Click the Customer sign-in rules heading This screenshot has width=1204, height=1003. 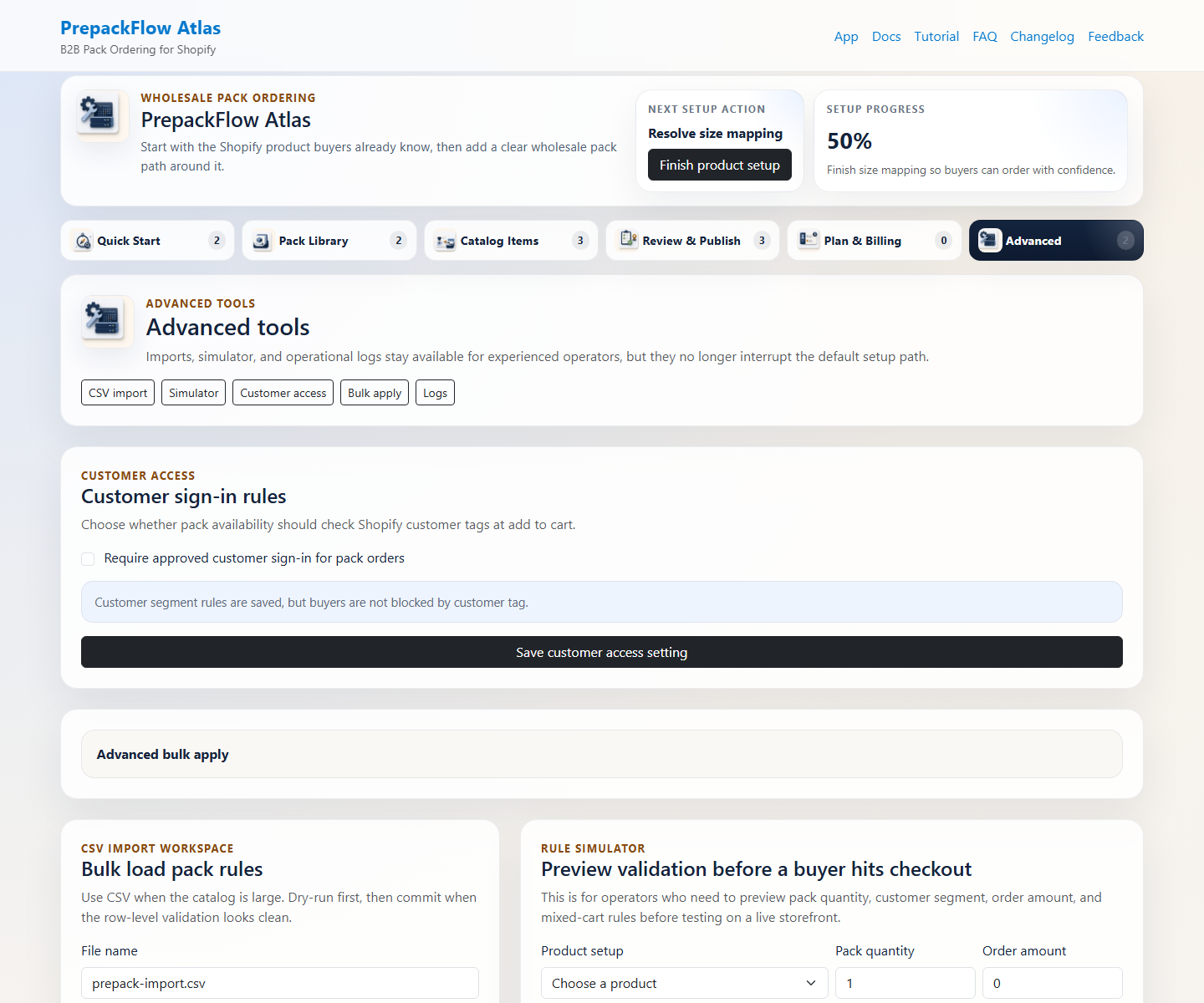click(184, 496)
